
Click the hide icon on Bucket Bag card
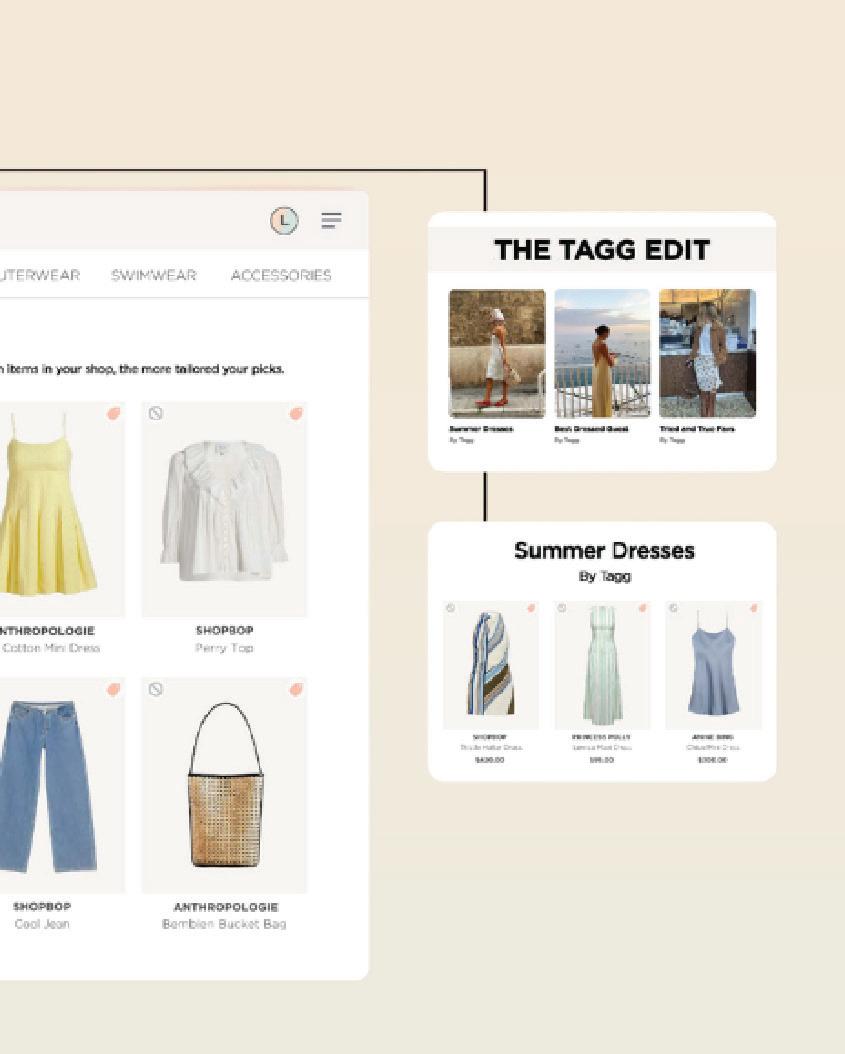coord(156,689)
